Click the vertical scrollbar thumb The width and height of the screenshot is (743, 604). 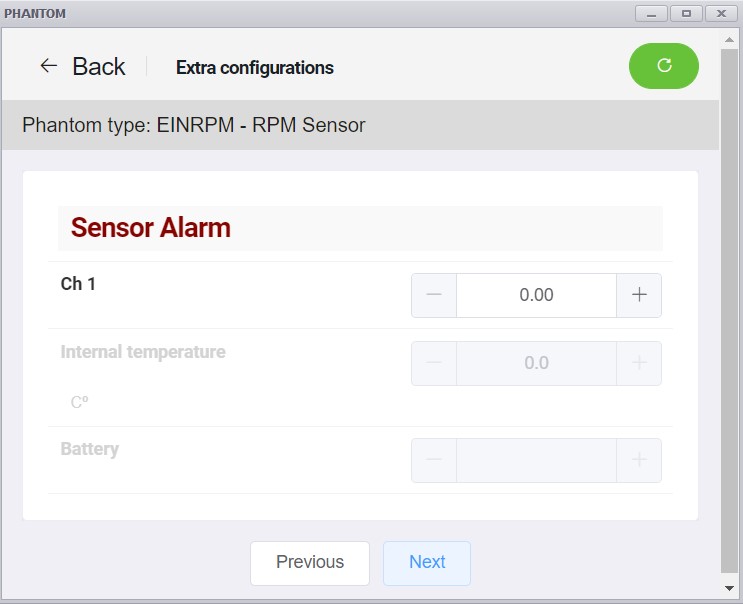[x=730, y=311]
